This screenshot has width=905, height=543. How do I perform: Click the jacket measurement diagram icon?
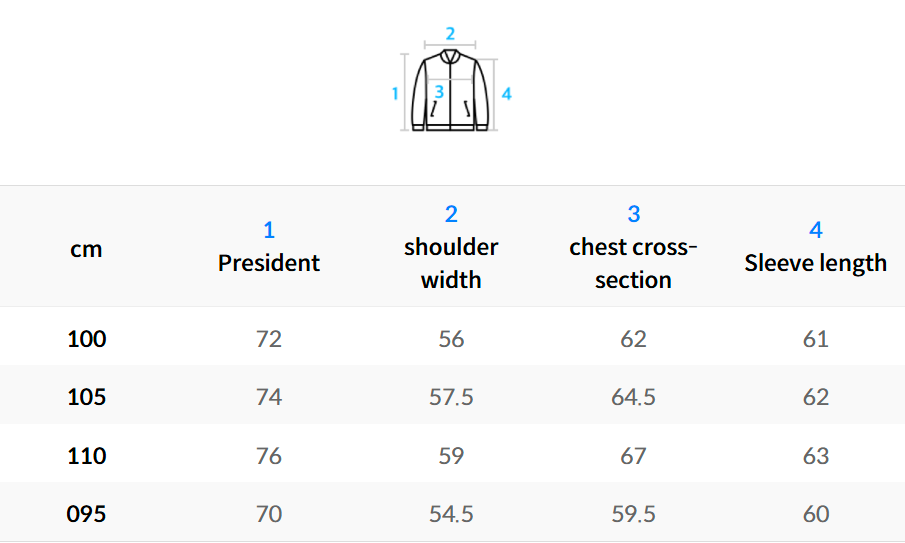(451, 92)
